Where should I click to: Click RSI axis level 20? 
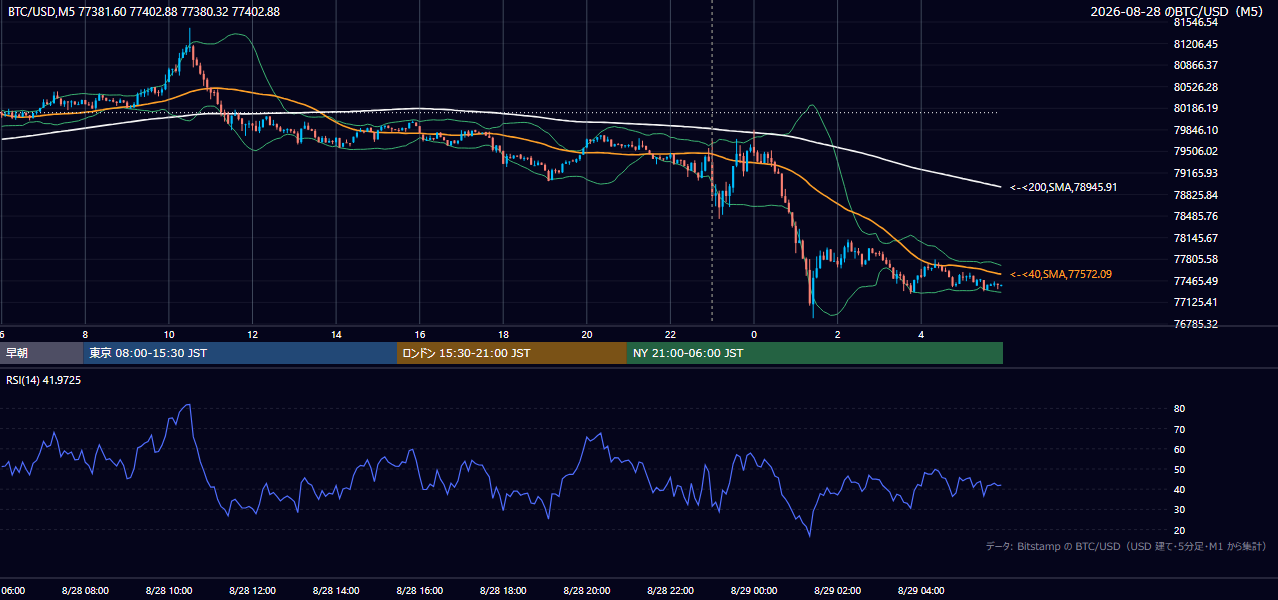1180,530
